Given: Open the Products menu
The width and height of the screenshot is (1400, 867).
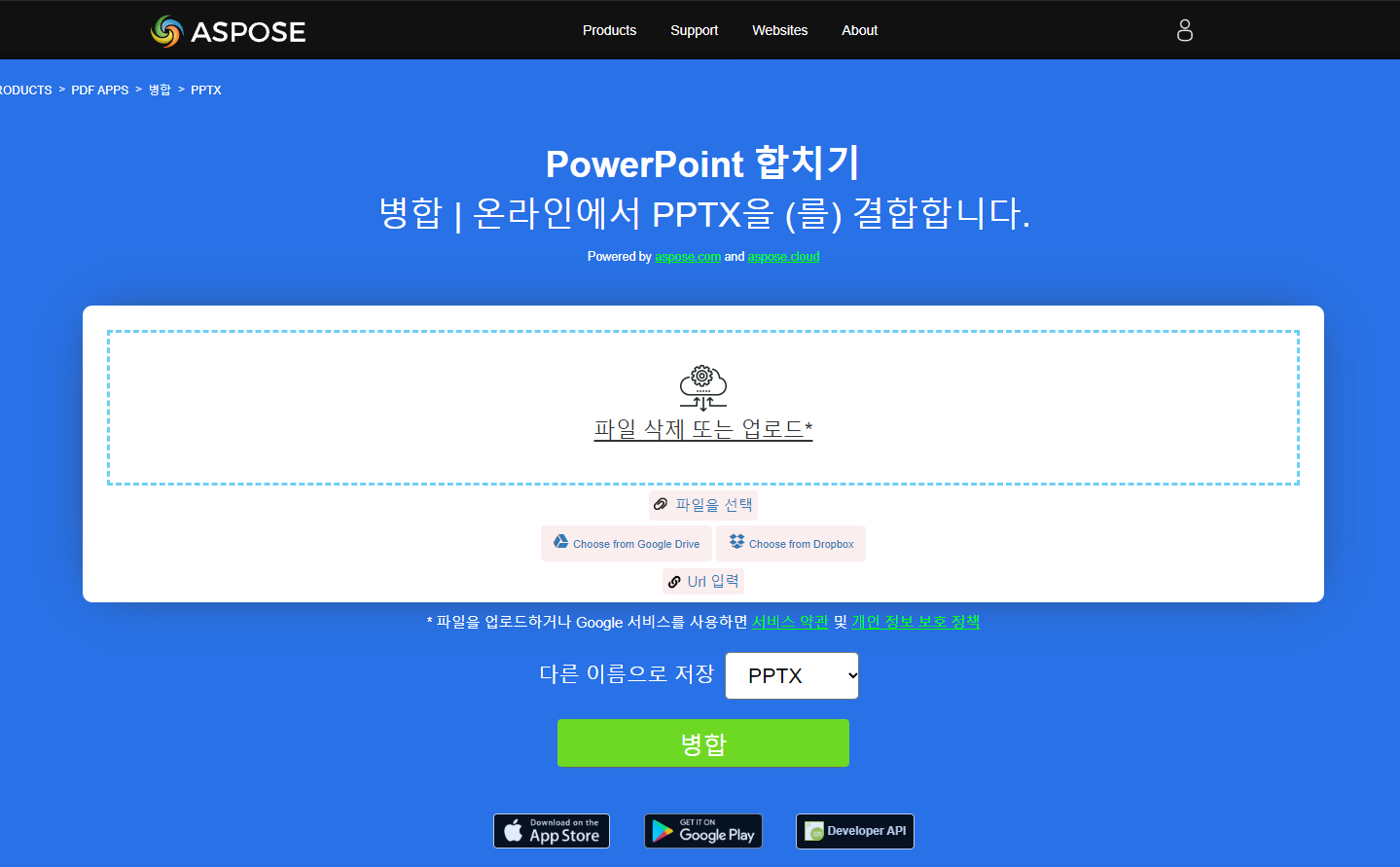Looking at the screenshot, I should tap(609, 30).
